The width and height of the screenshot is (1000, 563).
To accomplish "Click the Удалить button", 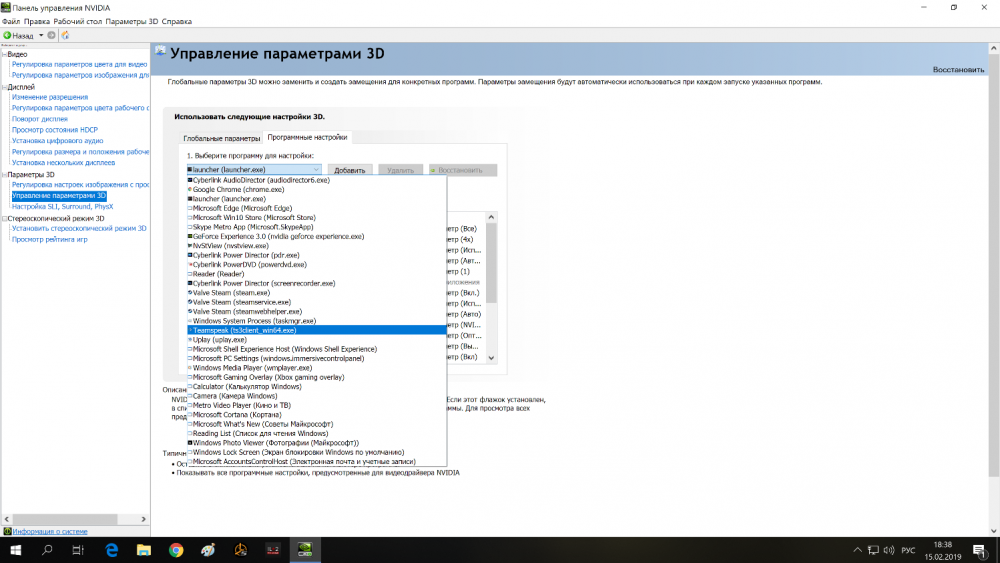I will point(401,170).
